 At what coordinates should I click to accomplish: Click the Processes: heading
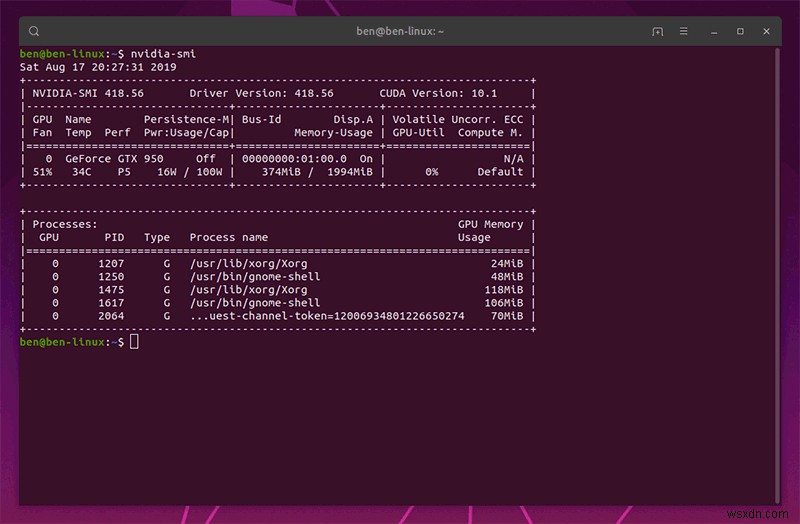tap(65, 224)
